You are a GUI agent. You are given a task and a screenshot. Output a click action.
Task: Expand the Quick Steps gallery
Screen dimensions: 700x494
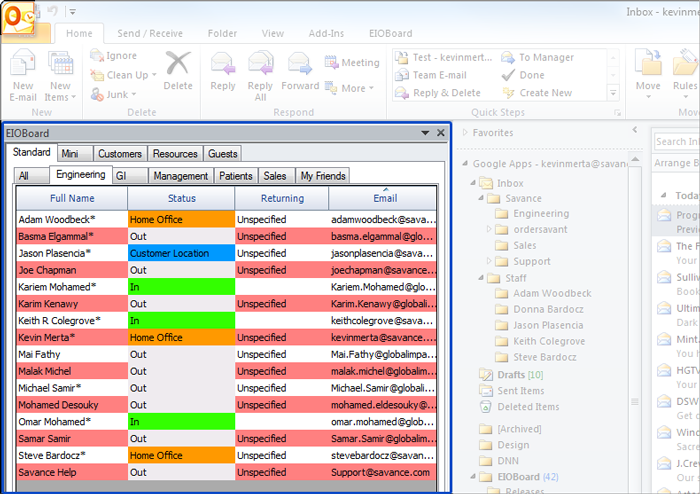(x=613, y=93)
